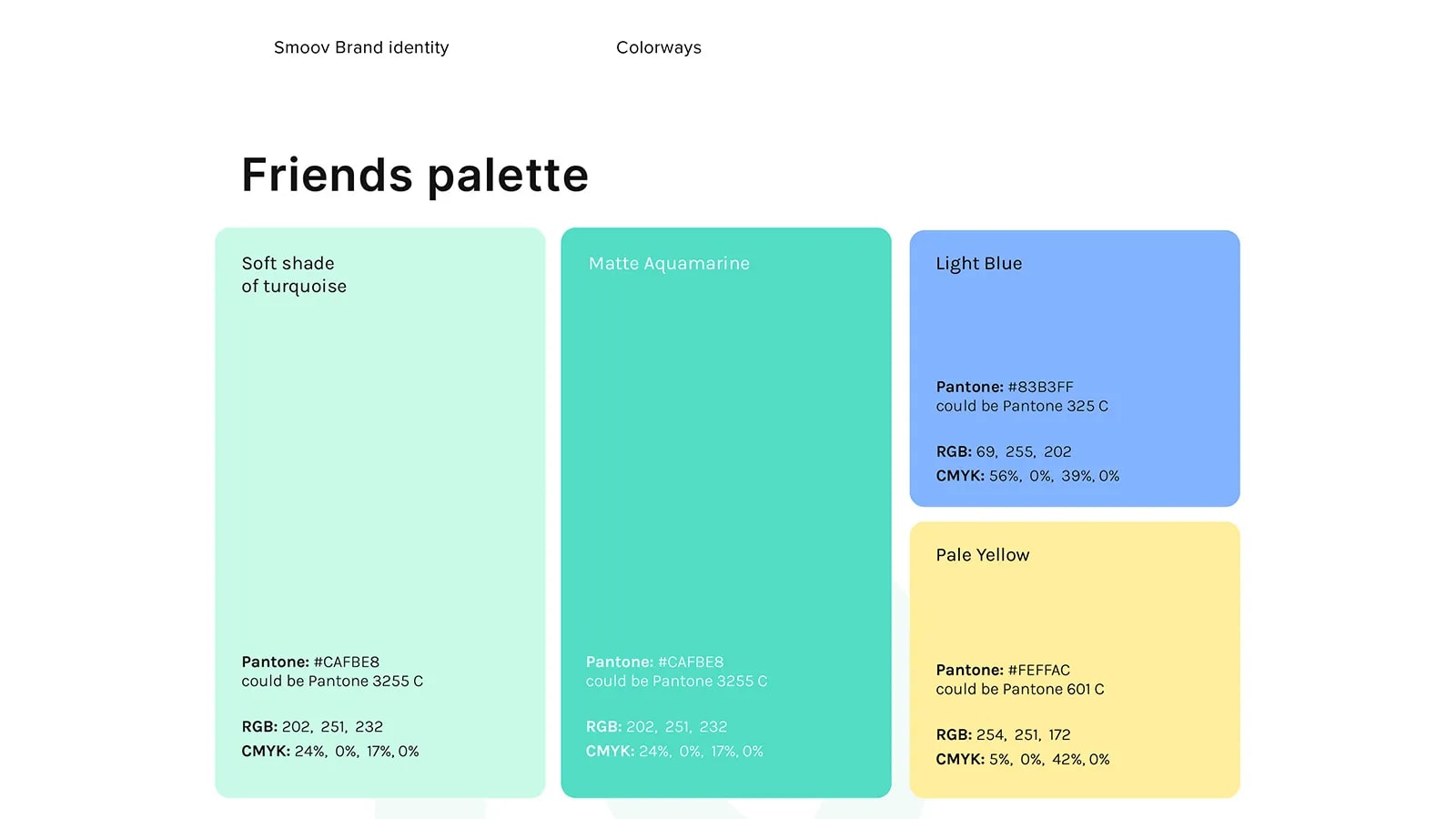Image resolution: width=1456 pixels, height=819 pixels.
Task: Select the Matte Aquamarine color card
Action: pos(726,512)
